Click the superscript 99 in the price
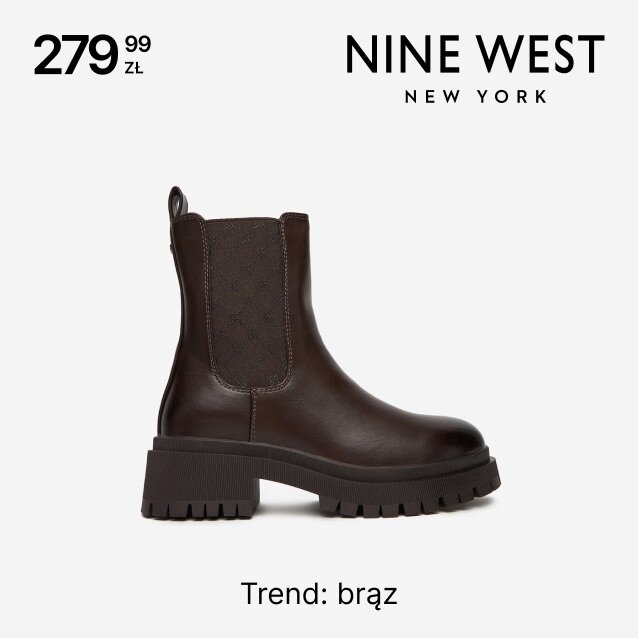 [x=138, y=44]
